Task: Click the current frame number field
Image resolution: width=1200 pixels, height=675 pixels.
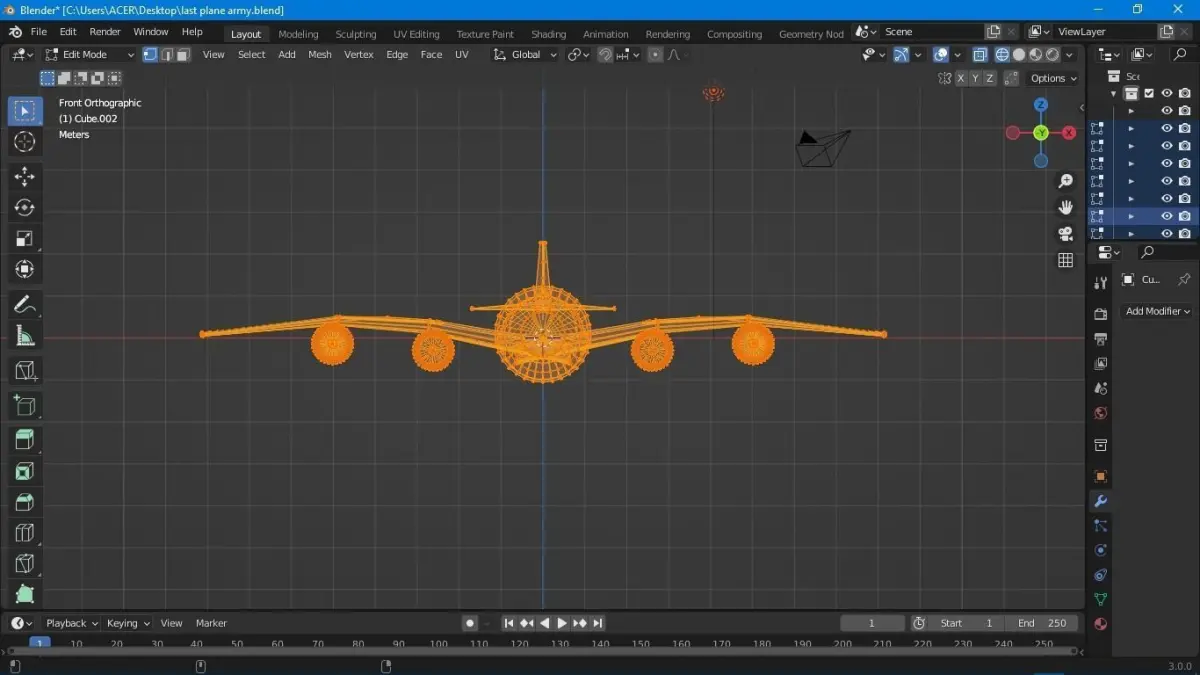Action: tap(872, 623)
